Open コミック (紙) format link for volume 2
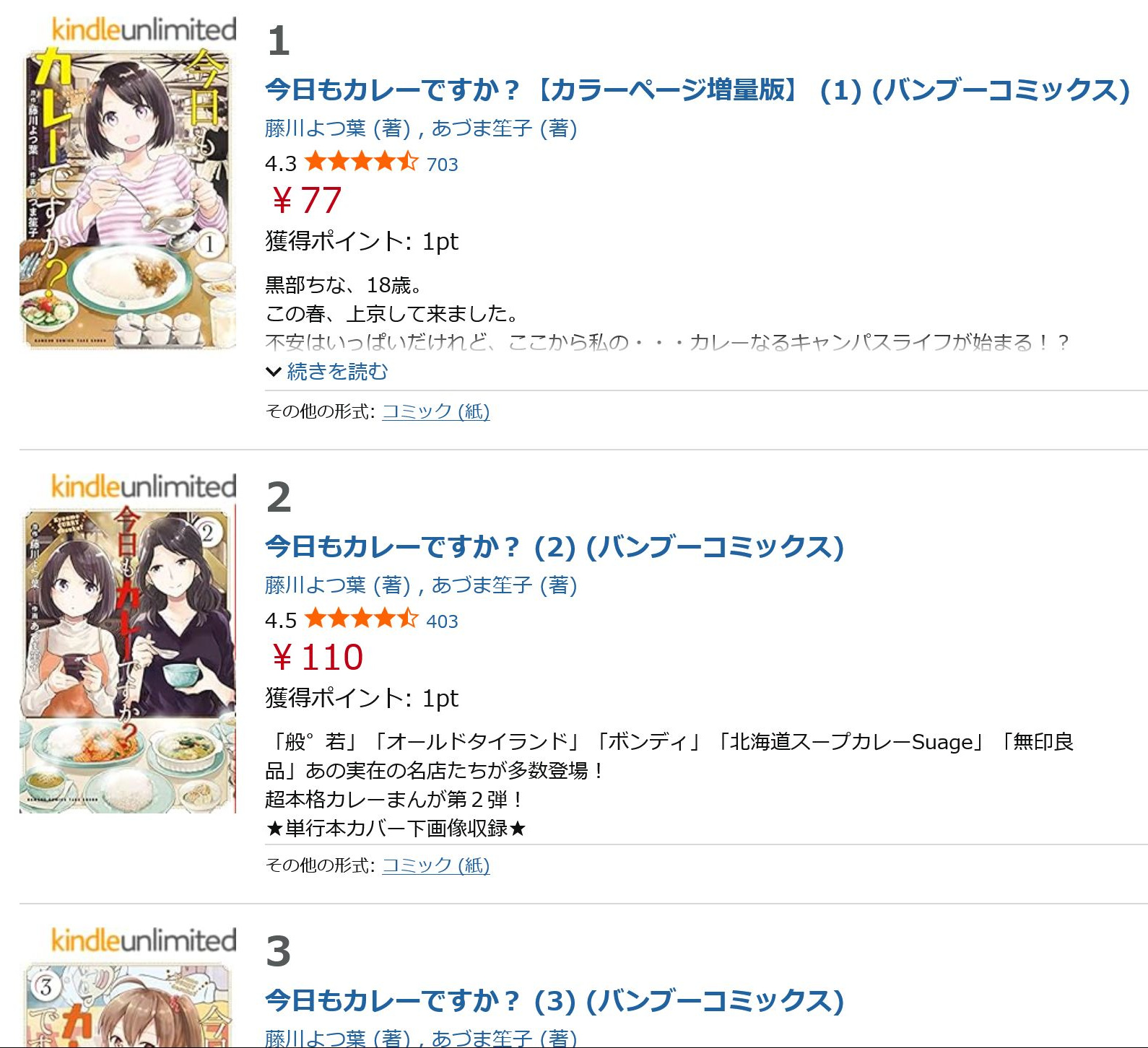Image resolution: width=1148 pixels, height=1048 pixels. (x=436, y=865)
